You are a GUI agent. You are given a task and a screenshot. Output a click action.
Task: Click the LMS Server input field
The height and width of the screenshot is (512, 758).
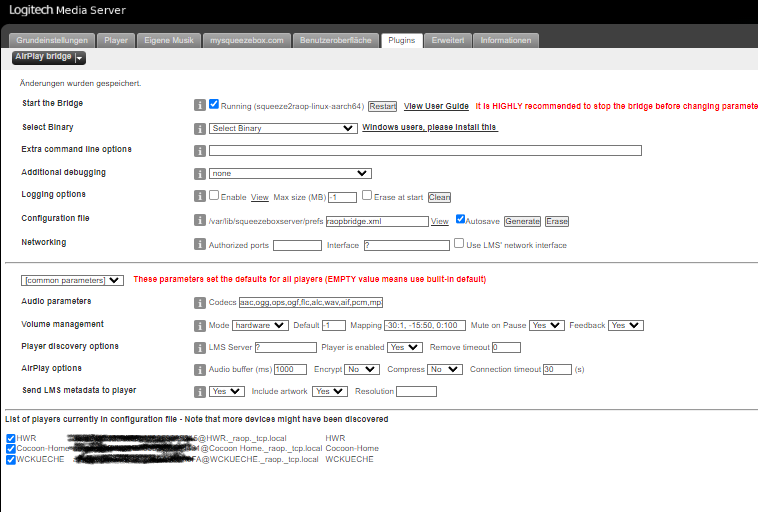[x=286, y=347]
